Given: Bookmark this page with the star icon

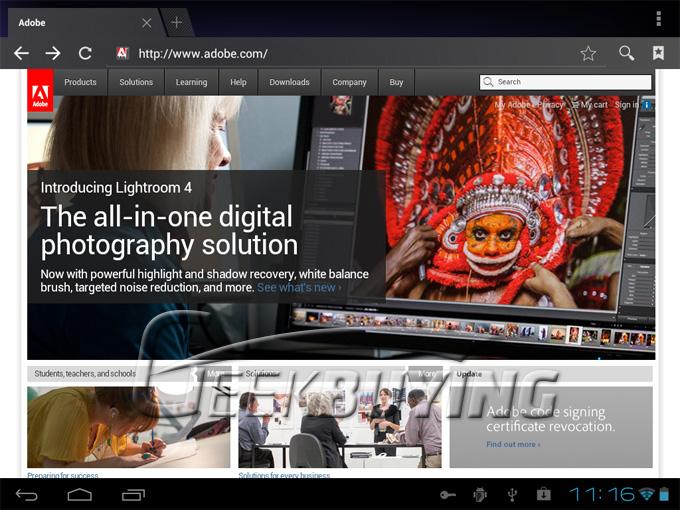Looking at the screenshot, I should click(x=588, y=53).
